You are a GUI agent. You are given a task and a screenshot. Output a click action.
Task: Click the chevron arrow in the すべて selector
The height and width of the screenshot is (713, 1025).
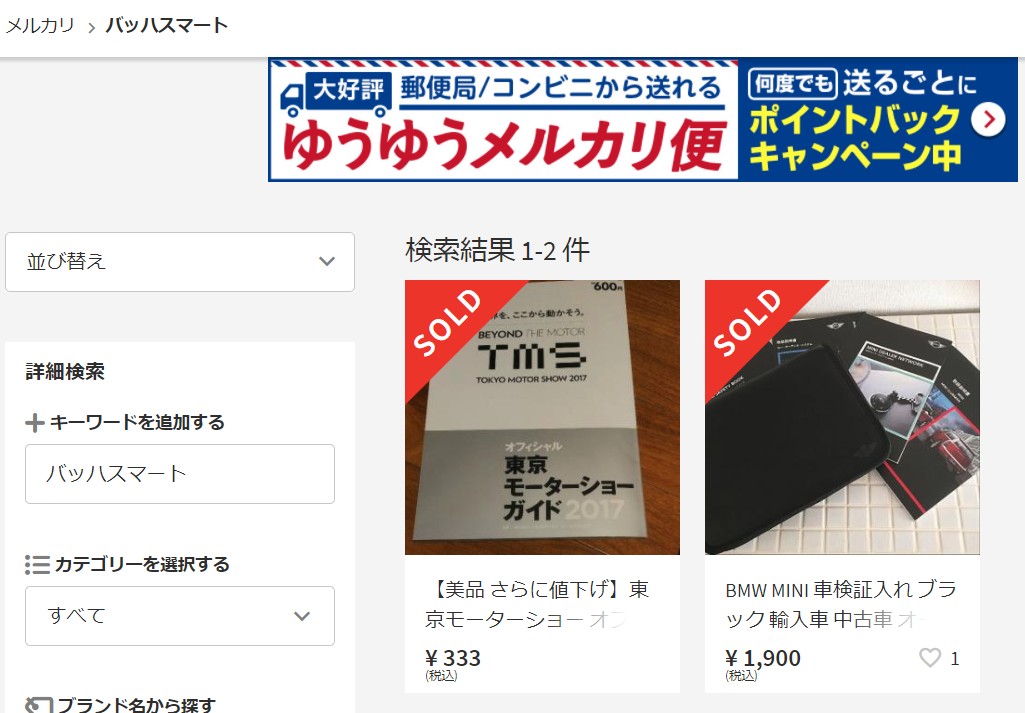pos(301,616)
